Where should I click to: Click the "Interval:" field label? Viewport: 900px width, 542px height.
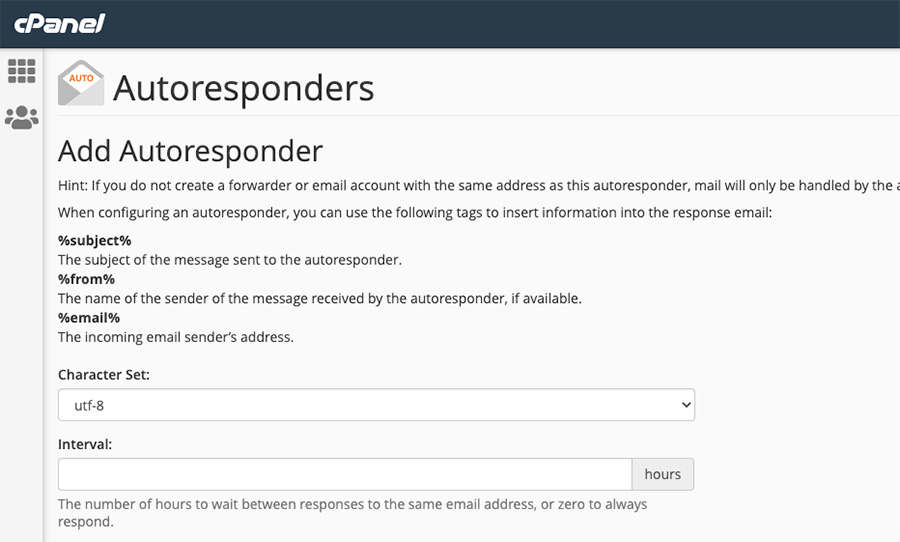point(84,444)
